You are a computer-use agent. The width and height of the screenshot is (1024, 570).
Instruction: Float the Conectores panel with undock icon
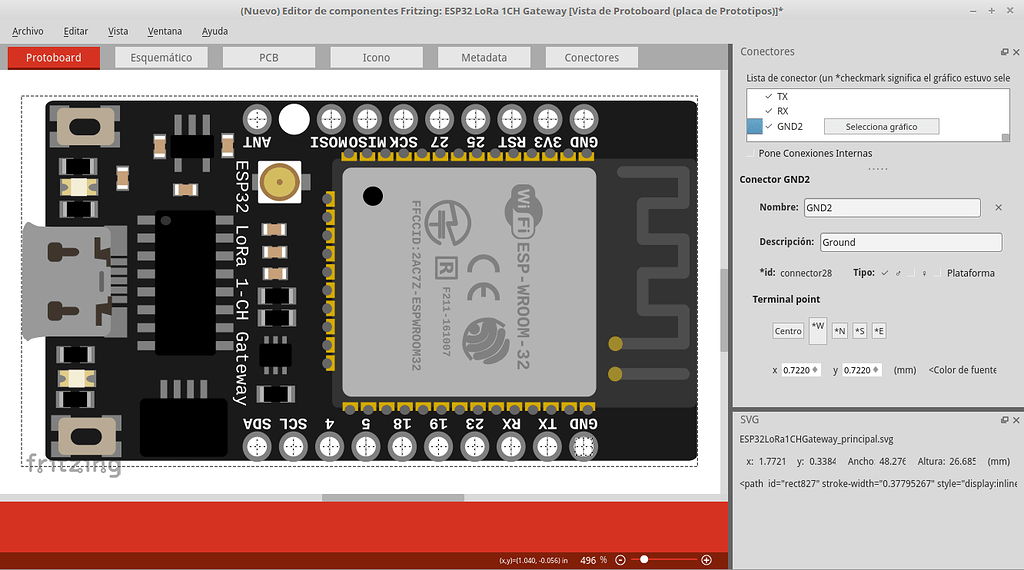[x=1004, y=52]
